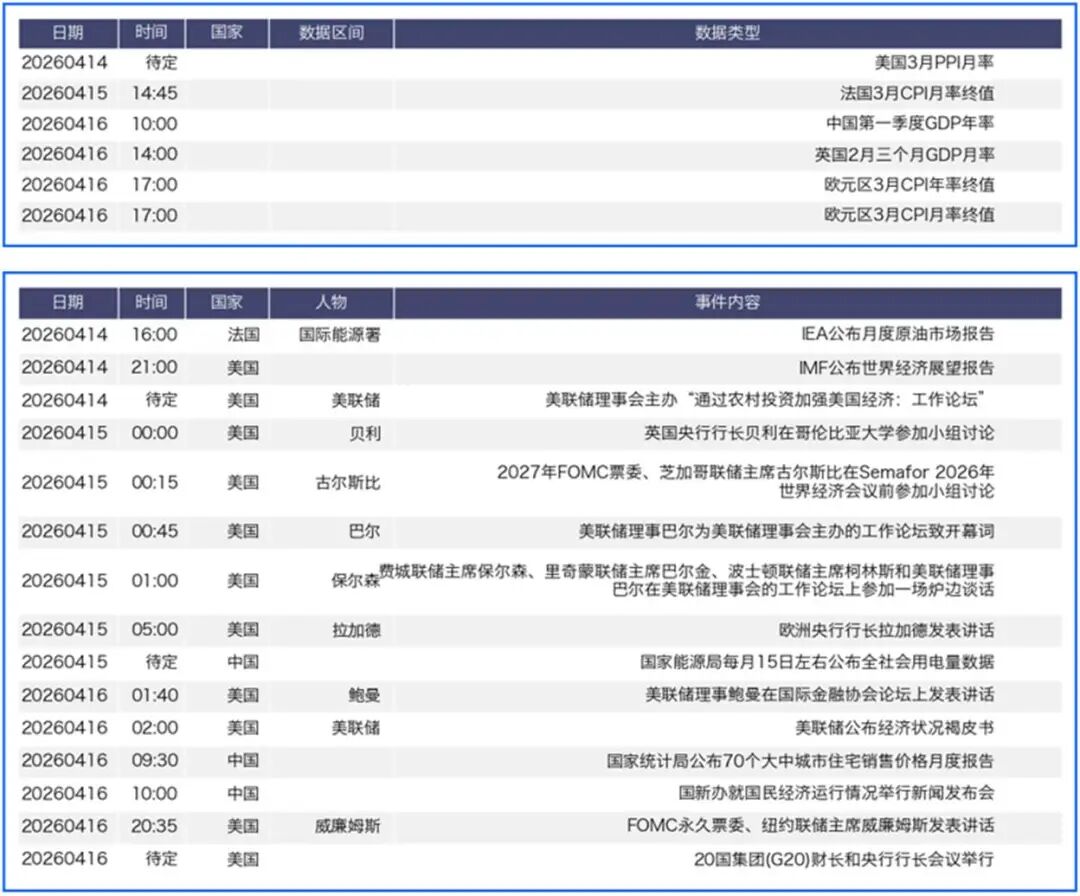Click the 古尔斯比 name cell
The image size is (1080, 896).
click(347, 483)
